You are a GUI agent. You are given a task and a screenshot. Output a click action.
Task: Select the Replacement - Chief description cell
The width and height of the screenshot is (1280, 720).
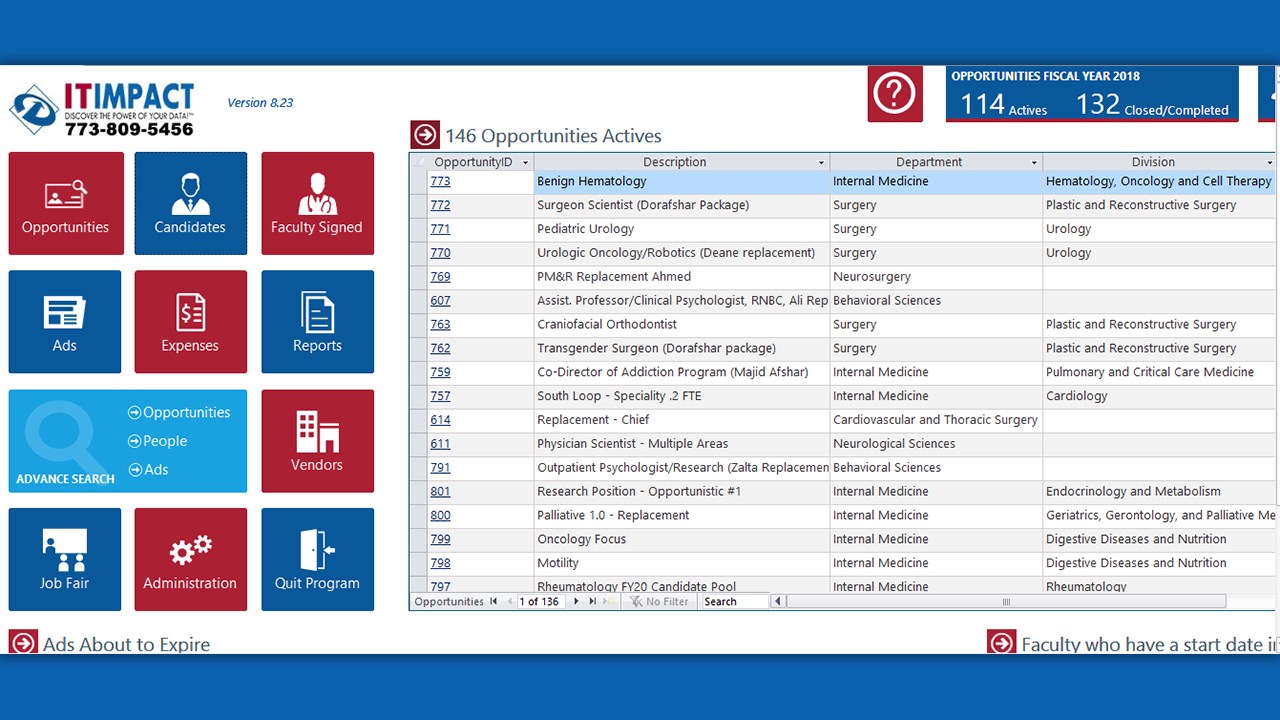682,421
